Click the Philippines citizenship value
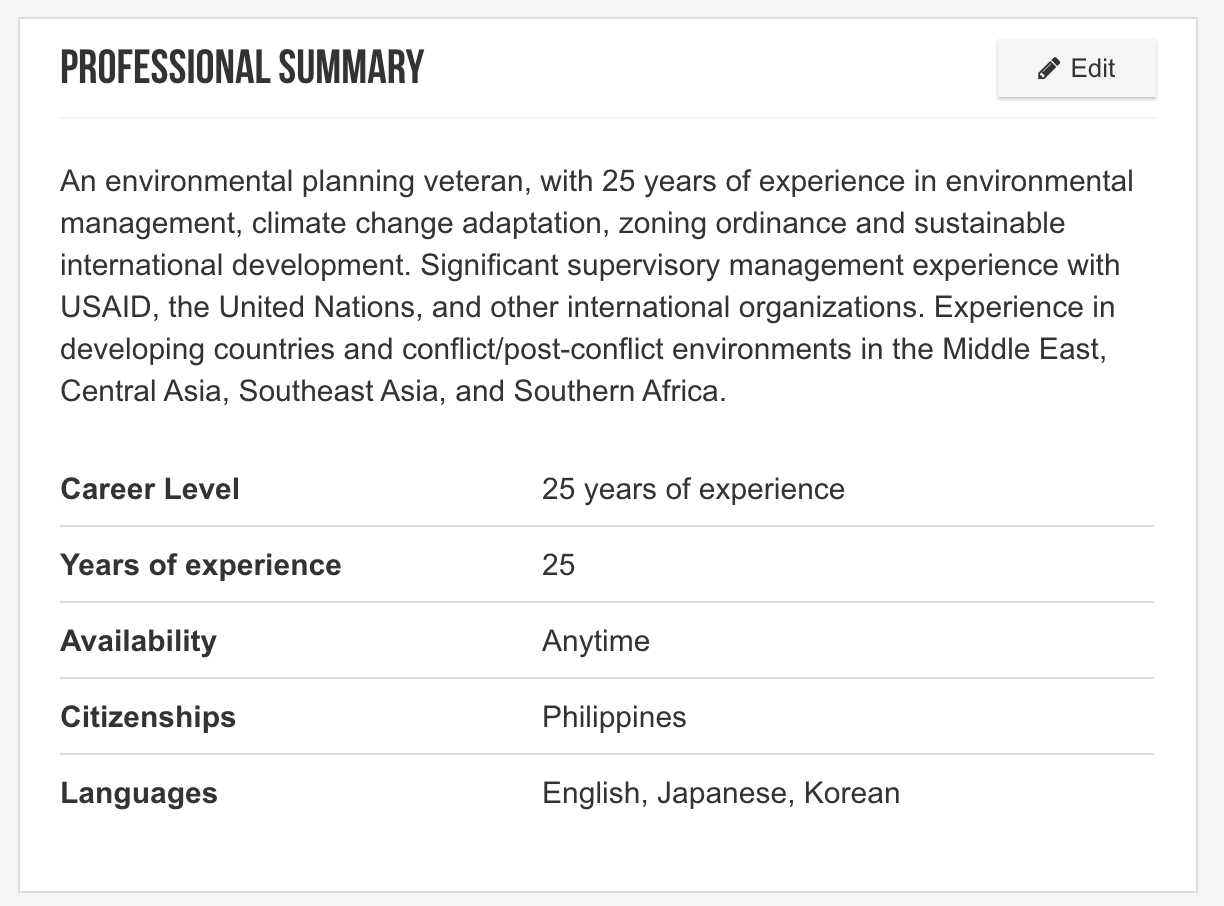The image size is (1224, 906). 614,717
